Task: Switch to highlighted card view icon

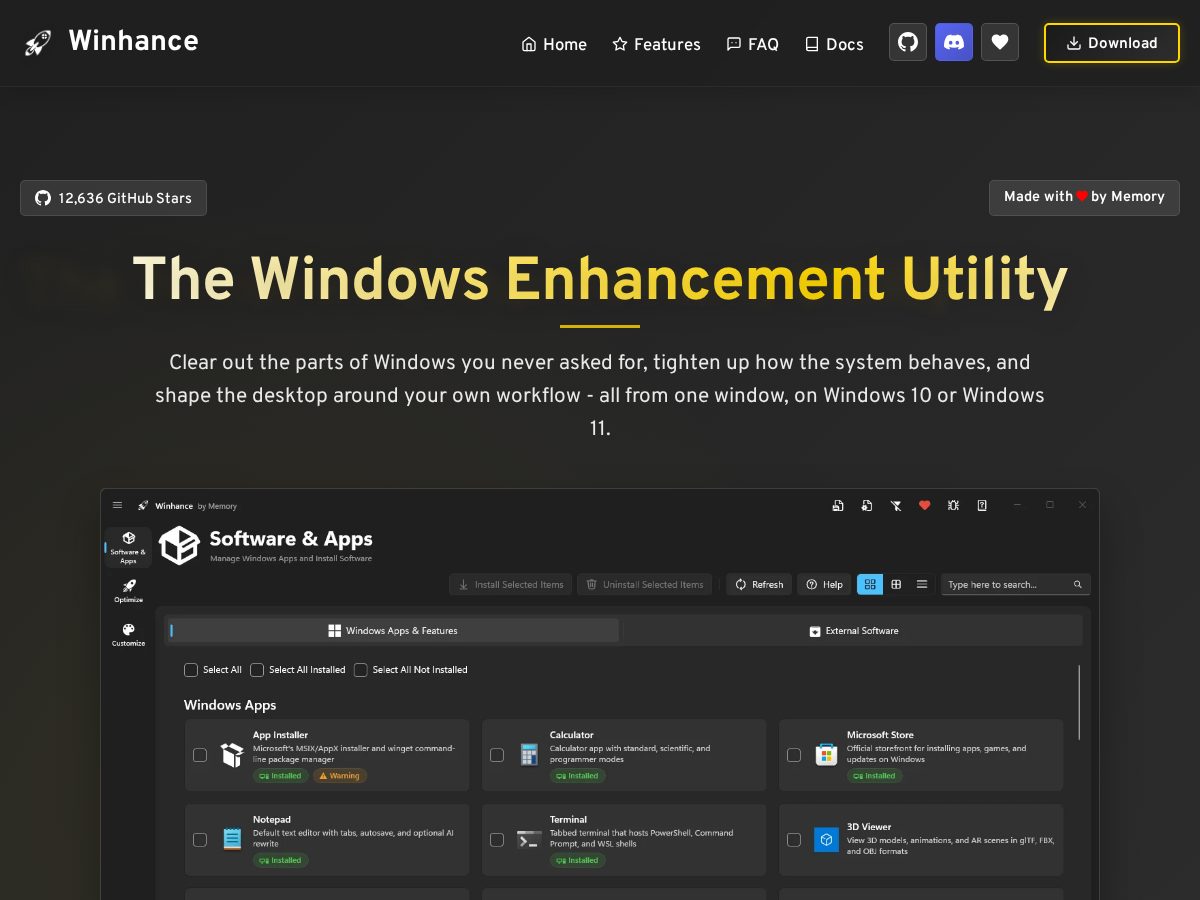Action: (870, 584)
